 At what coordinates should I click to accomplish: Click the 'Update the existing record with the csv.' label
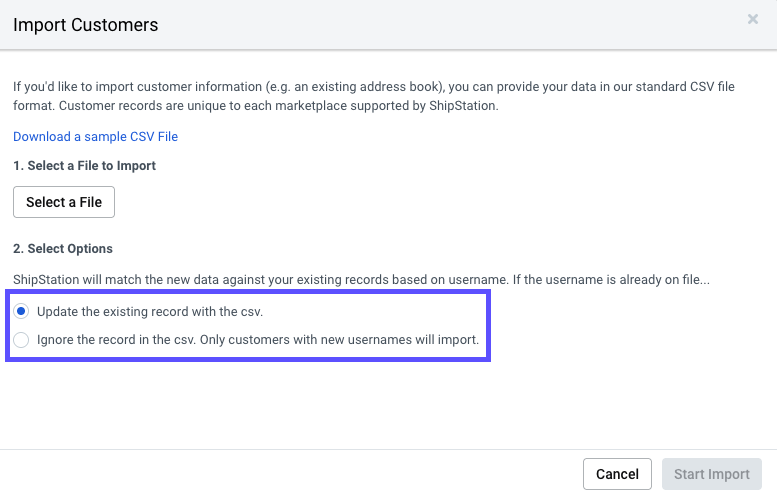coord(150,312)
